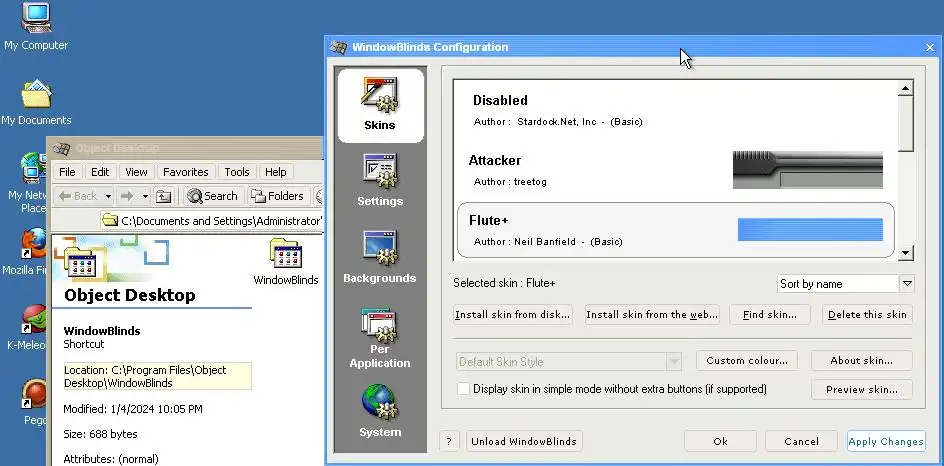The image size is (944, 466).
Task: Open the System section globe icon
Action: point(380,403)
